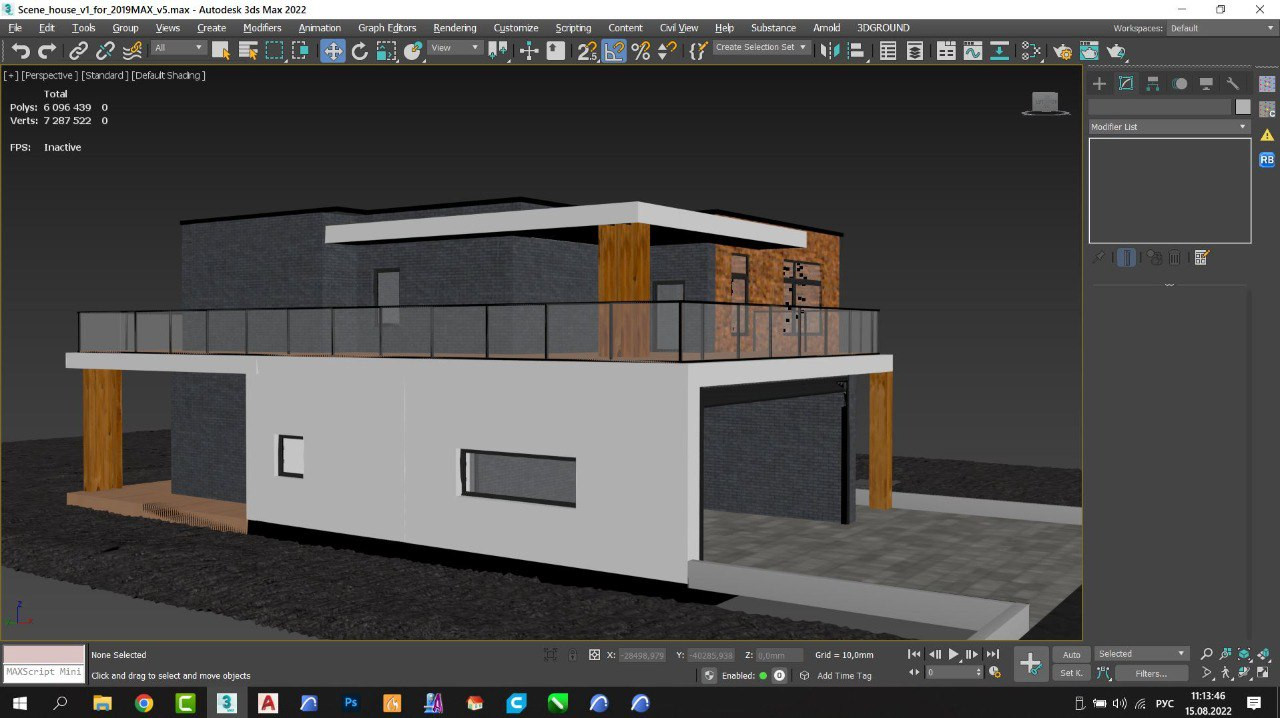Click the Set Key button

[x=1071, y=673]
